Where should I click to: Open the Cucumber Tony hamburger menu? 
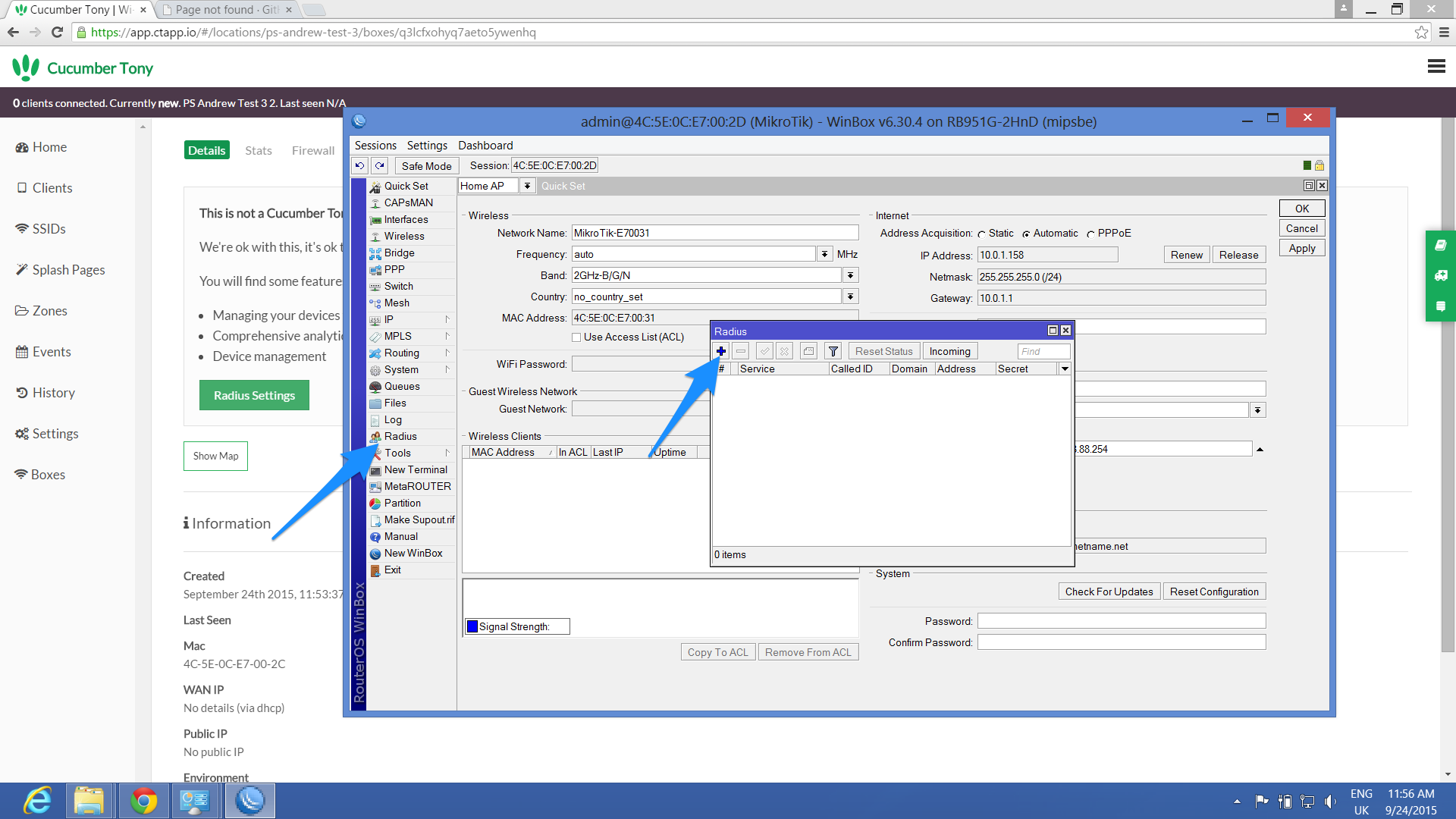click(1436, 67)
